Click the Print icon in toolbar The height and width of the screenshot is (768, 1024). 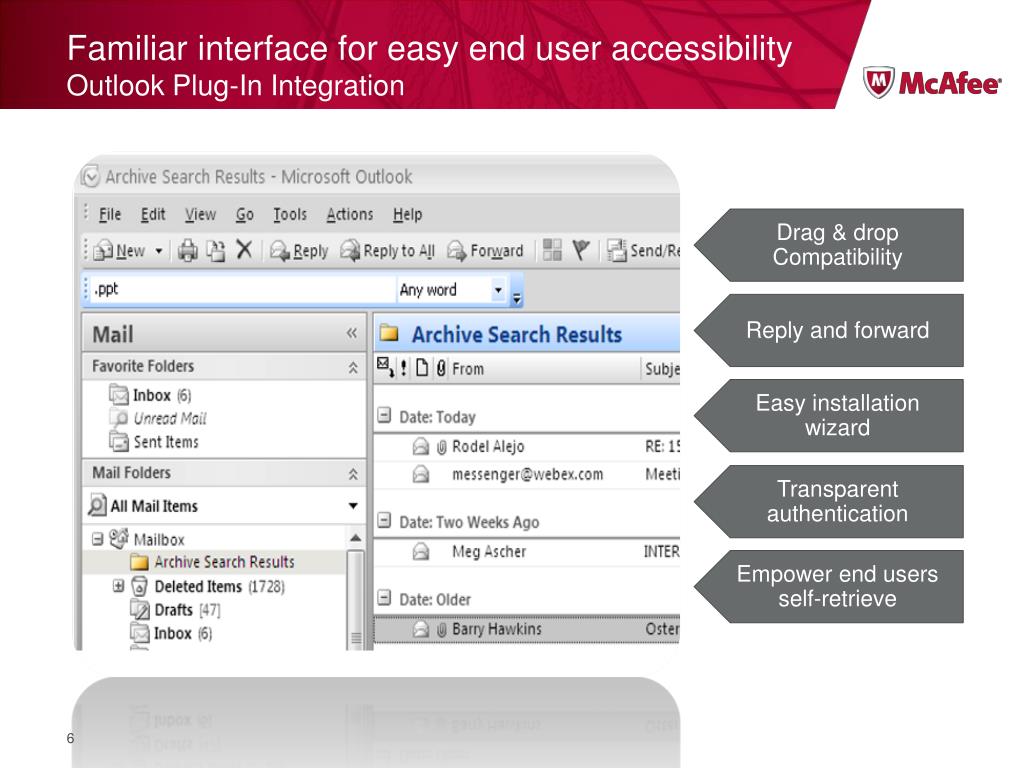(x=187, y=251)
